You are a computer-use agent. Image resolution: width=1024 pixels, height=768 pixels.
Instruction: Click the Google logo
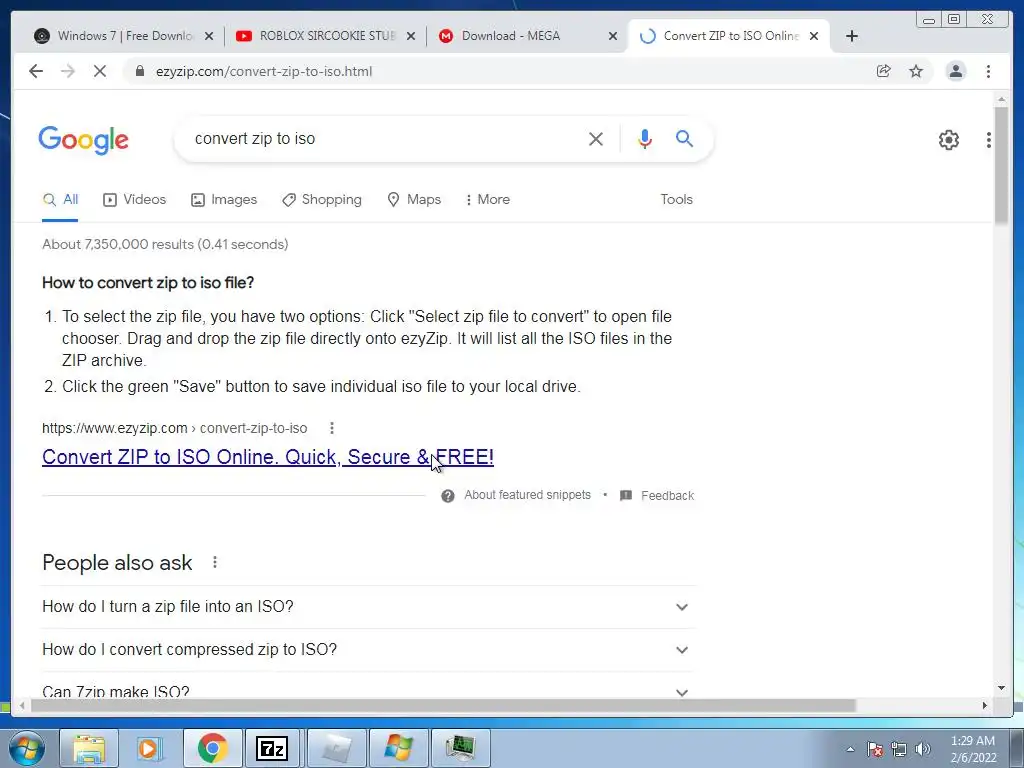click(84, 140)
